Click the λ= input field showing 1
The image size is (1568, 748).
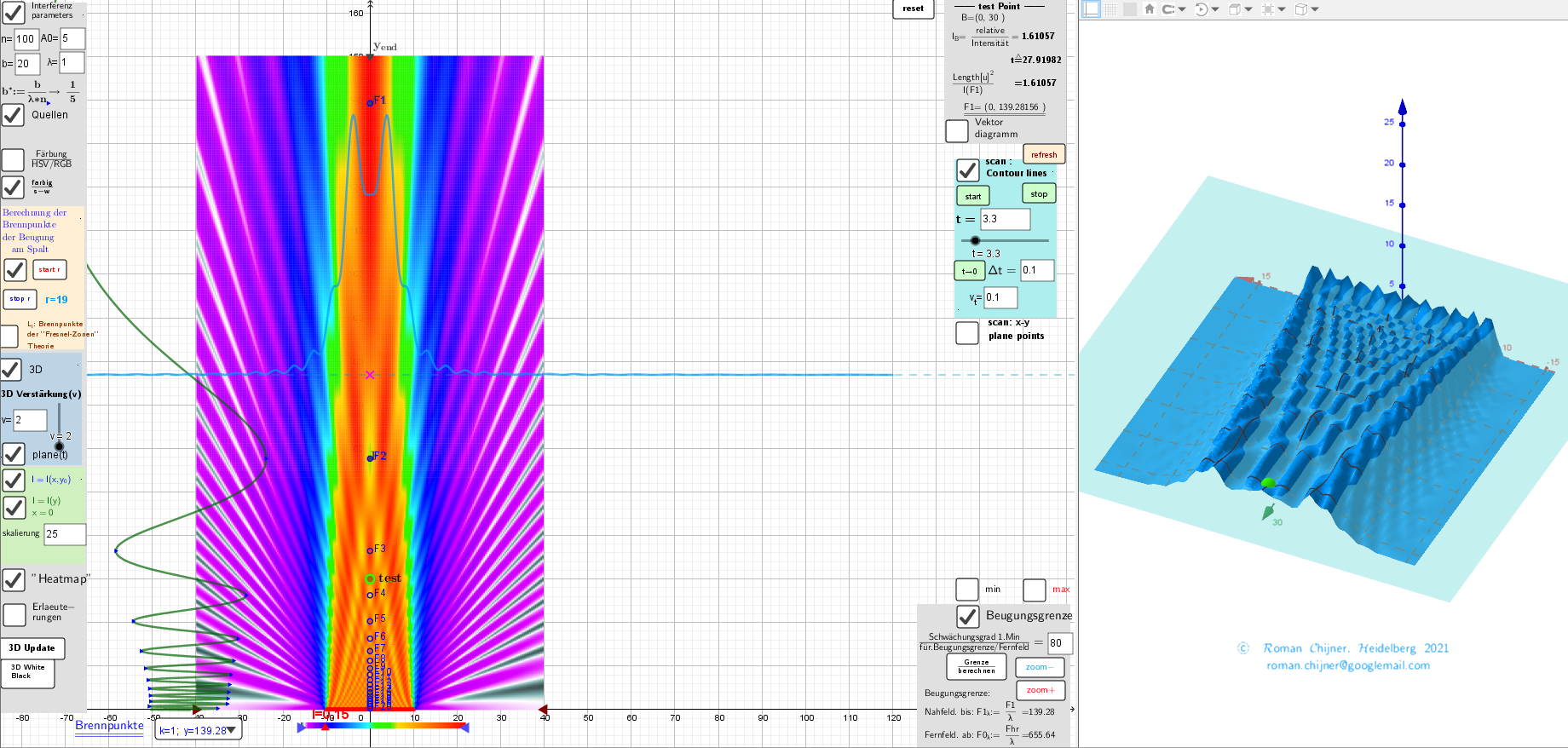[x=72, y=62]
